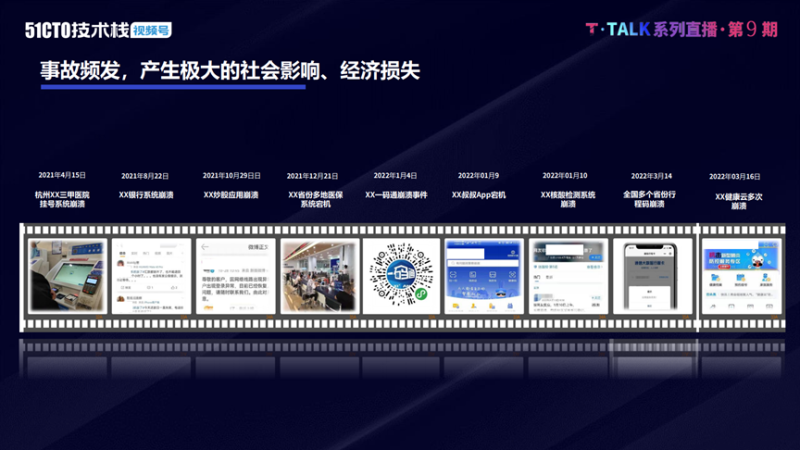Click the 全国多个省份行程码崩溃 caption
This screenshot has width=800, height=450.
coord(648,199)
